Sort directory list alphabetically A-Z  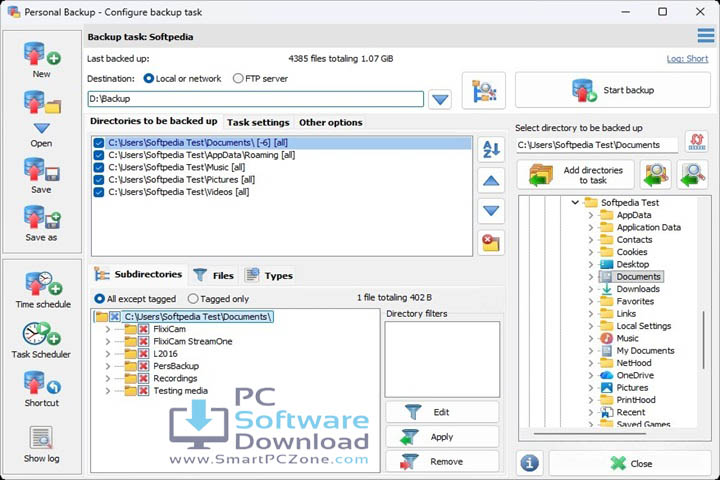point(491,149)
